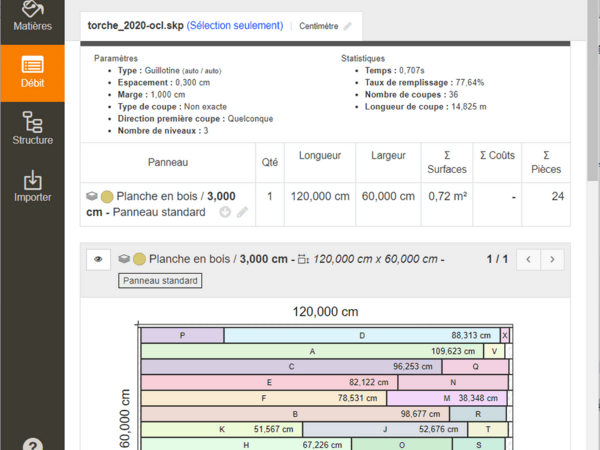Click the Sélection seulement link
600x450 pixels.
point(234,25)
